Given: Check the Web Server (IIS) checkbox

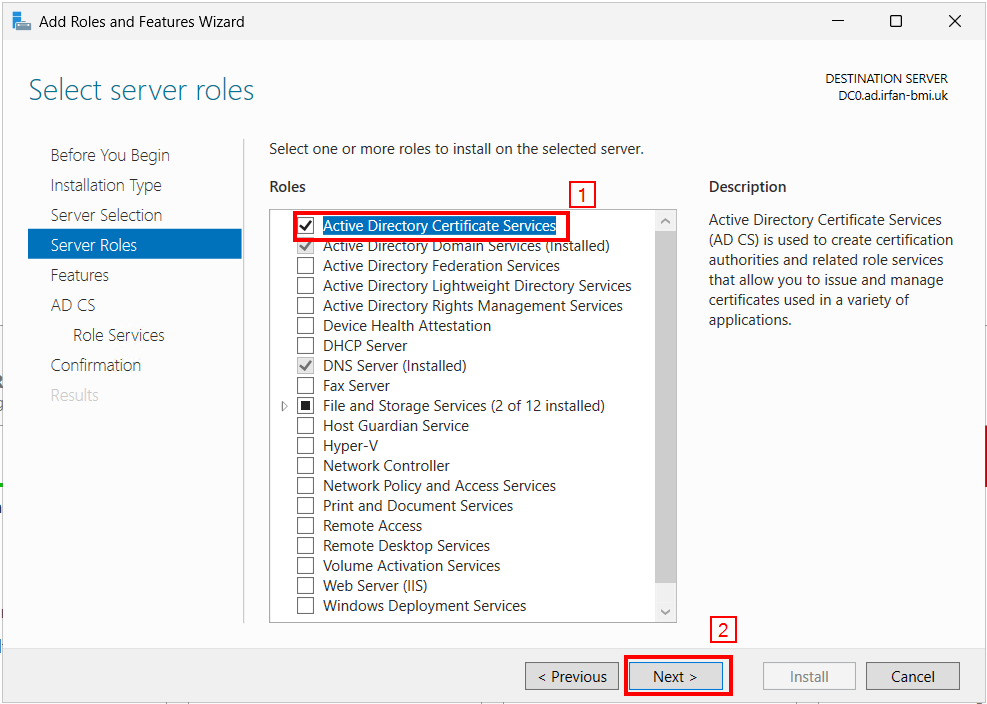Looking at the screenshot, I should [x=305, y=586].
